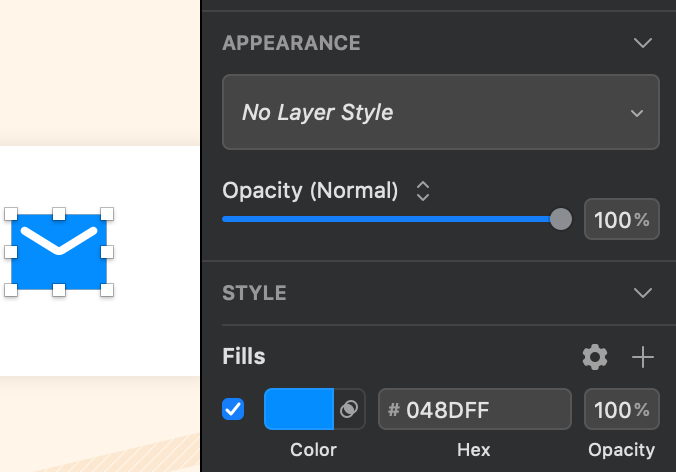
Task: Change blend mode via Opacity (Normal) arrows
Action: click(423, 191)
